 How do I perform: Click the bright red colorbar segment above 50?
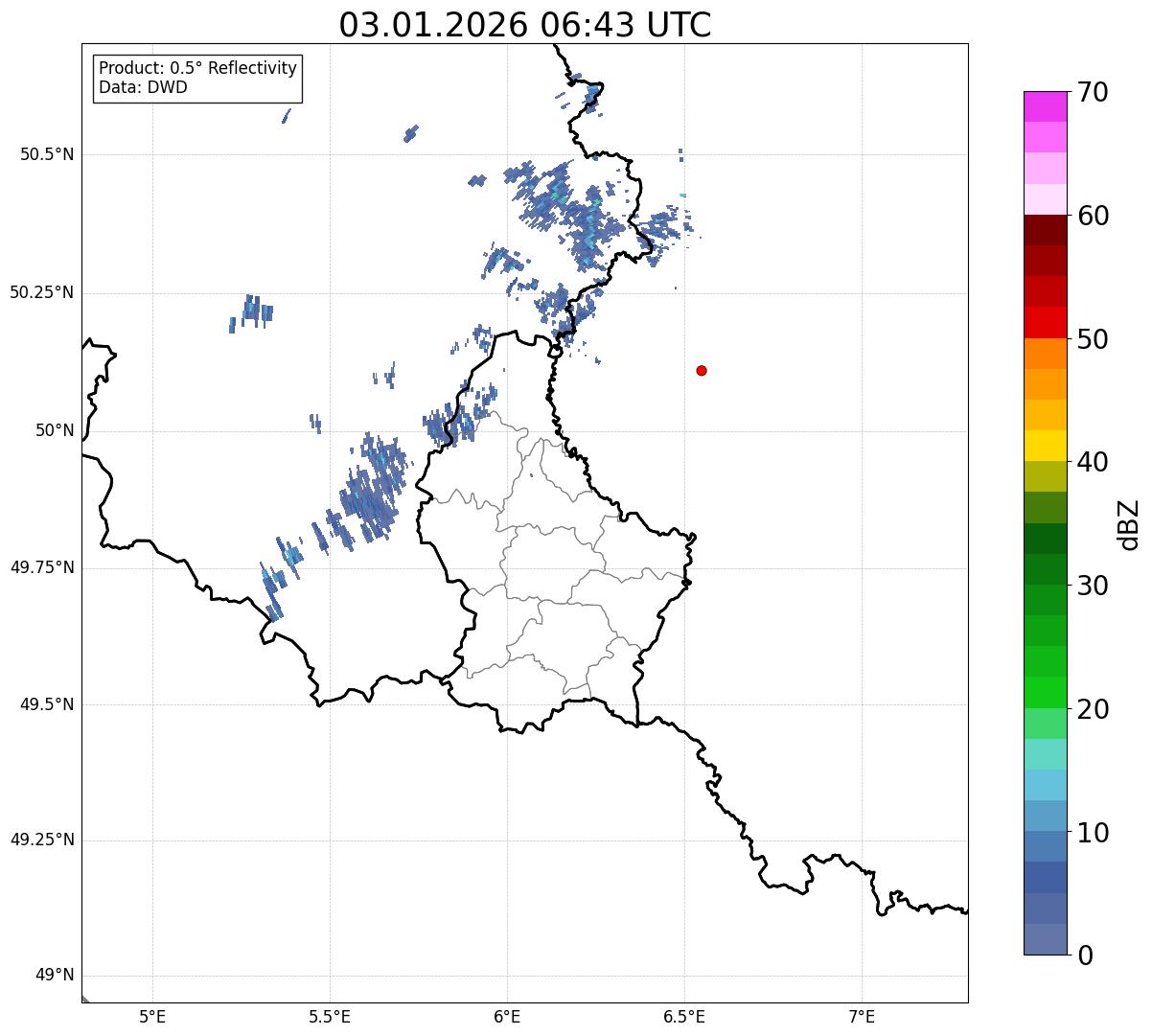1045,322
